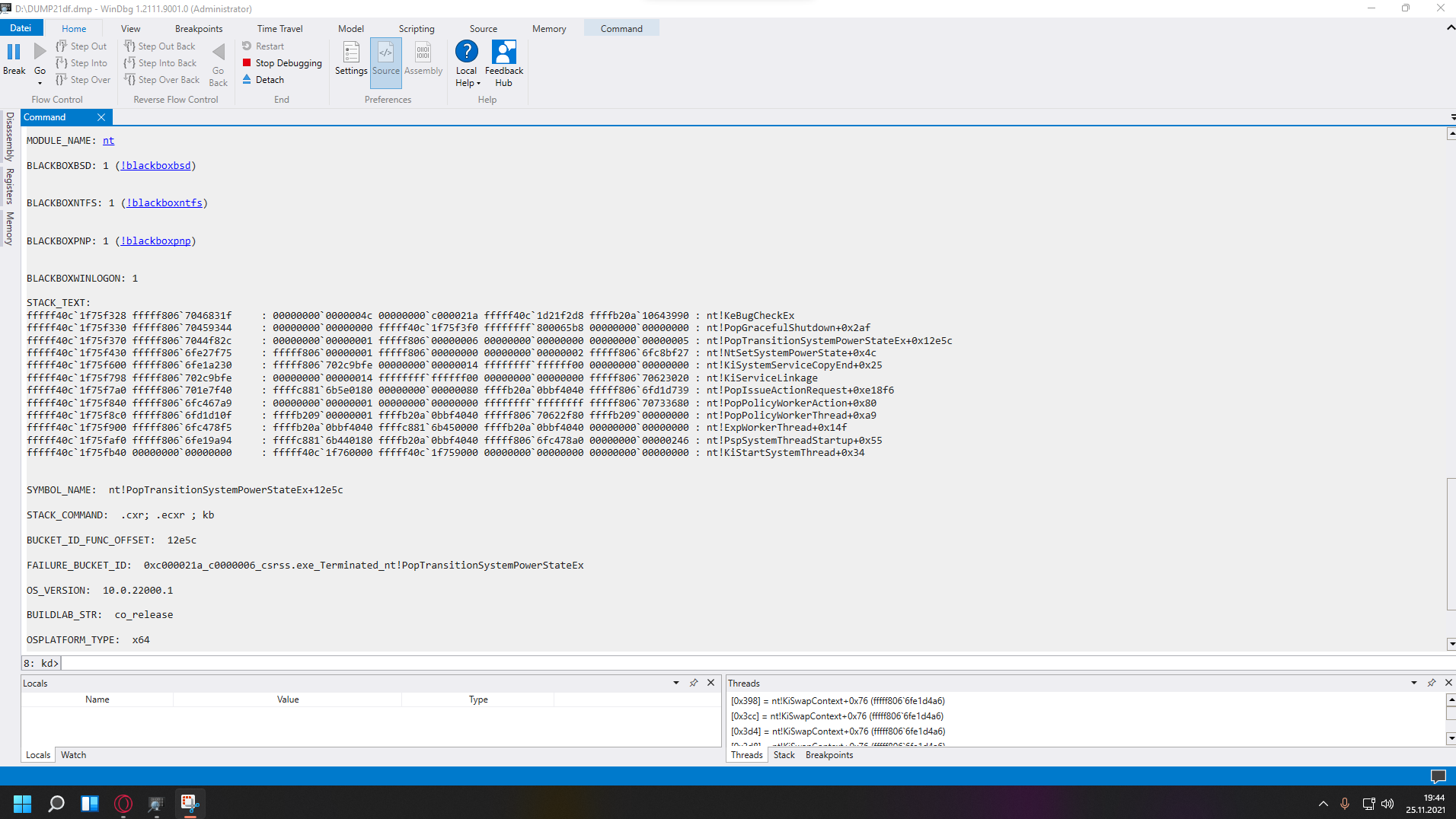Viewport: 1456px width, 819px height.
Task: Open the Locals panel options dropdown
Action: tap(676, 683)
